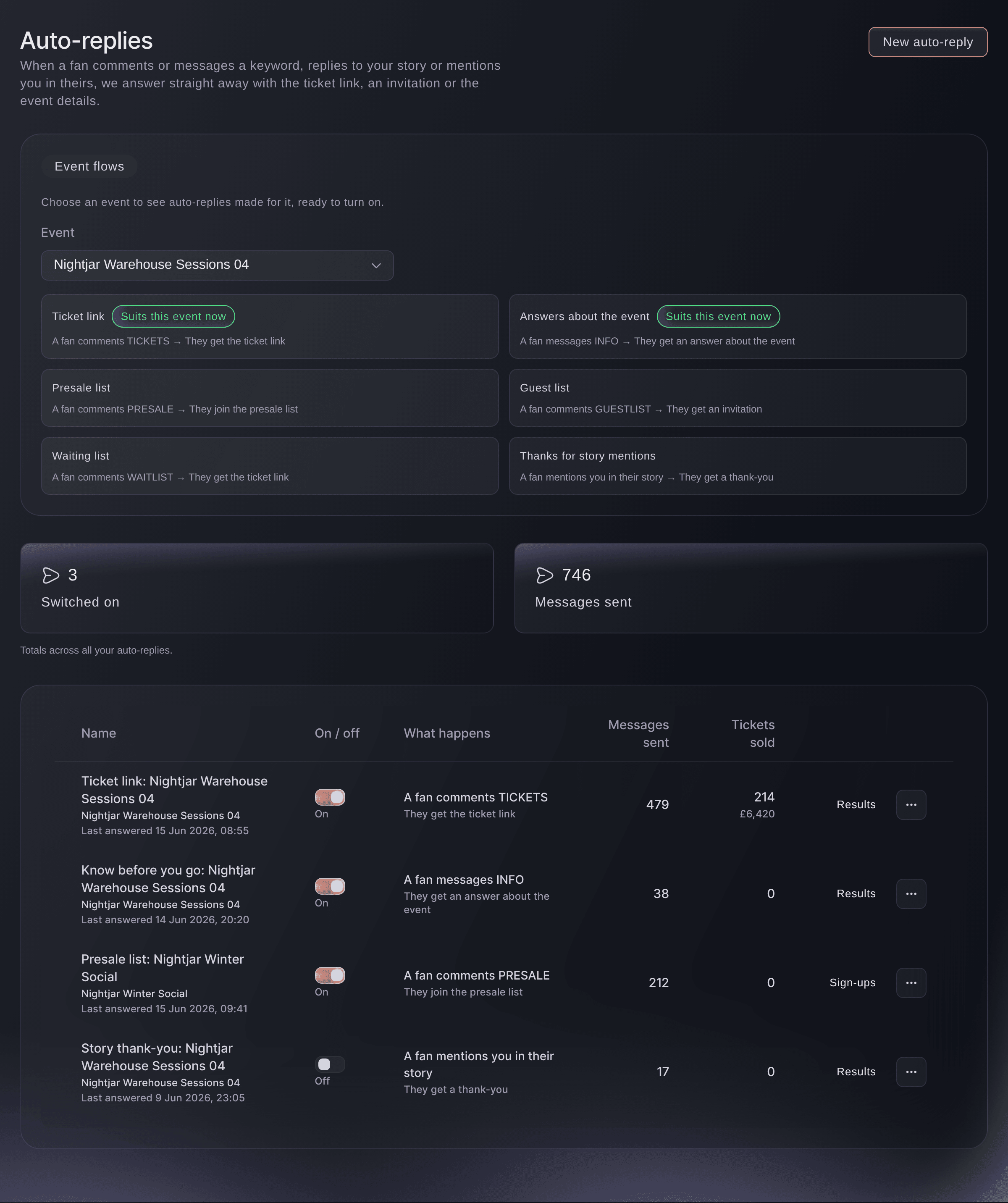Open Sign-ups for the Presale list auto-reply
The height and width of the screenshot is (1203, 1008).
[852, 982]
